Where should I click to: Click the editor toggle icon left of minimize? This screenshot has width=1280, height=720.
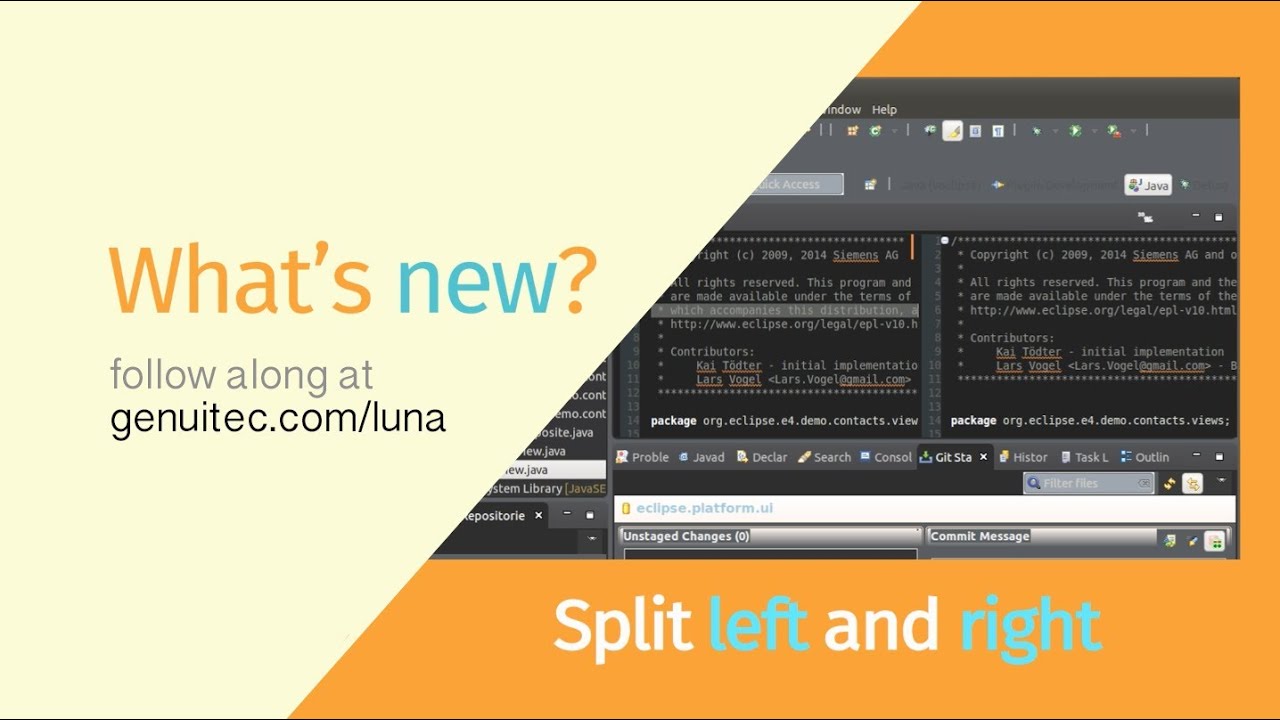click(x=1146, y=216)
